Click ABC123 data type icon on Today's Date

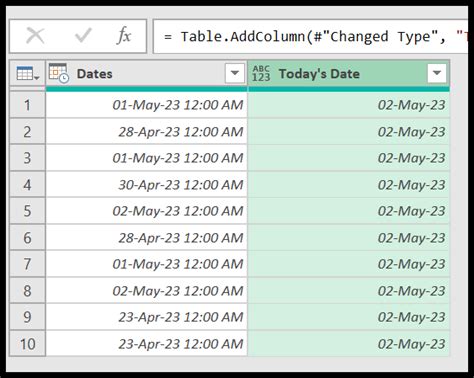pos(261,73)
